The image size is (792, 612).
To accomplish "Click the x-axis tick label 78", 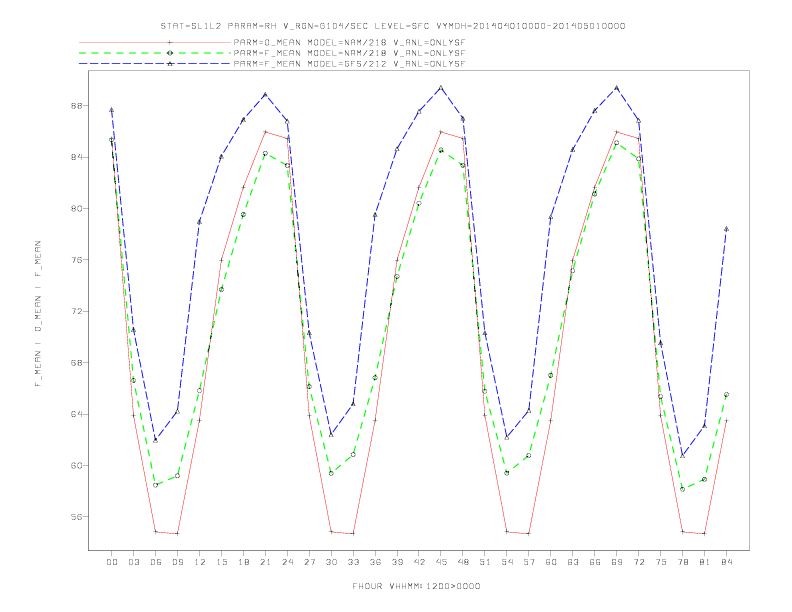I will coord(683,562).
